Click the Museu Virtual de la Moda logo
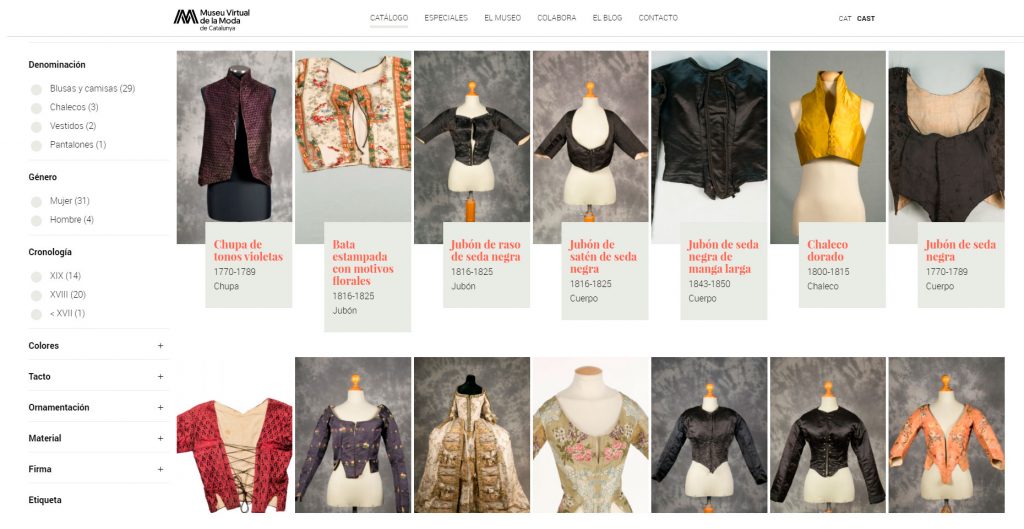Image resolution: width=1024 pixels, height=529 pixels. coord(212,18)
